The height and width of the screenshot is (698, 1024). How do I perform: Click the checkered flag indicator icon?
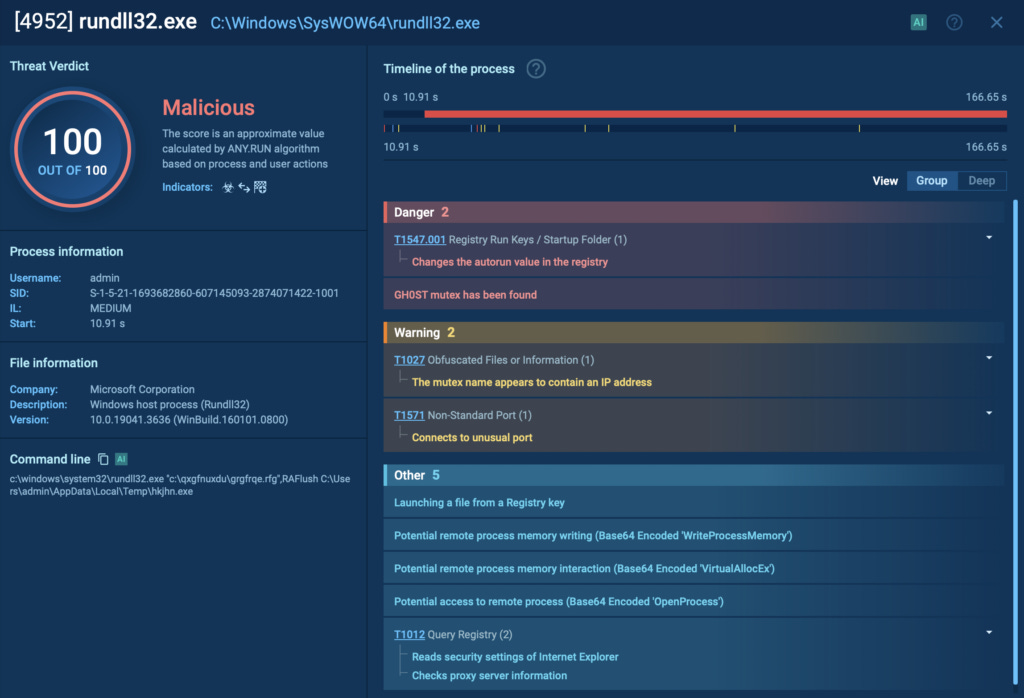coord(259,187)
